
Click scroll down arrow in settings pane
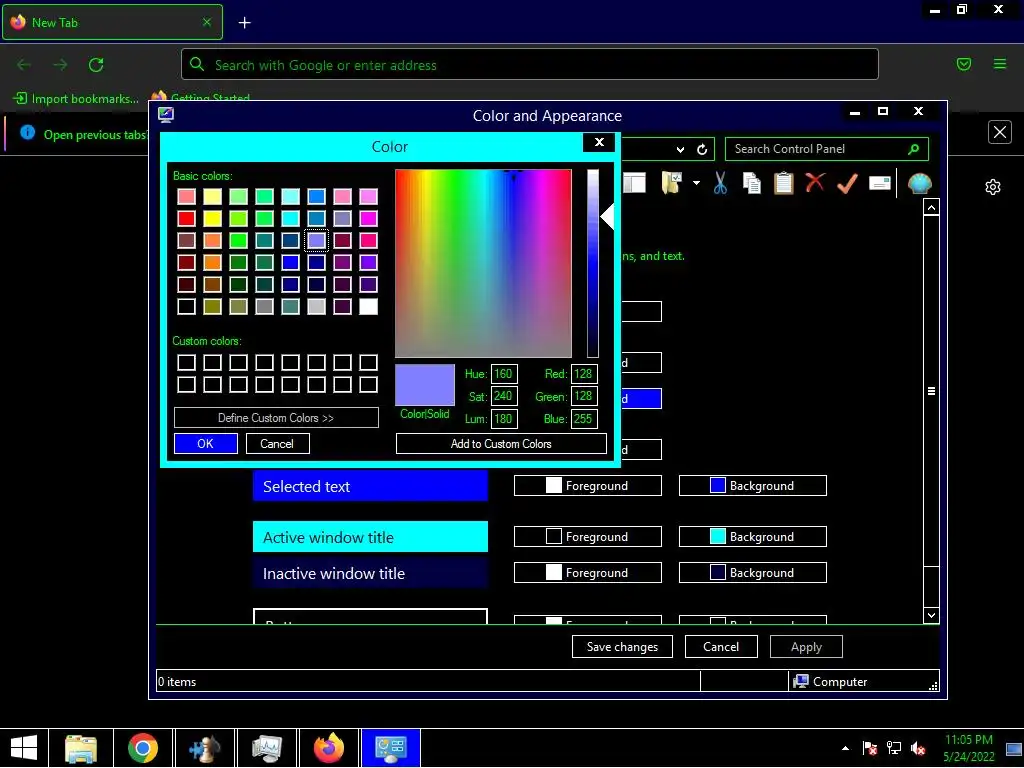click(x=931, y=615)
